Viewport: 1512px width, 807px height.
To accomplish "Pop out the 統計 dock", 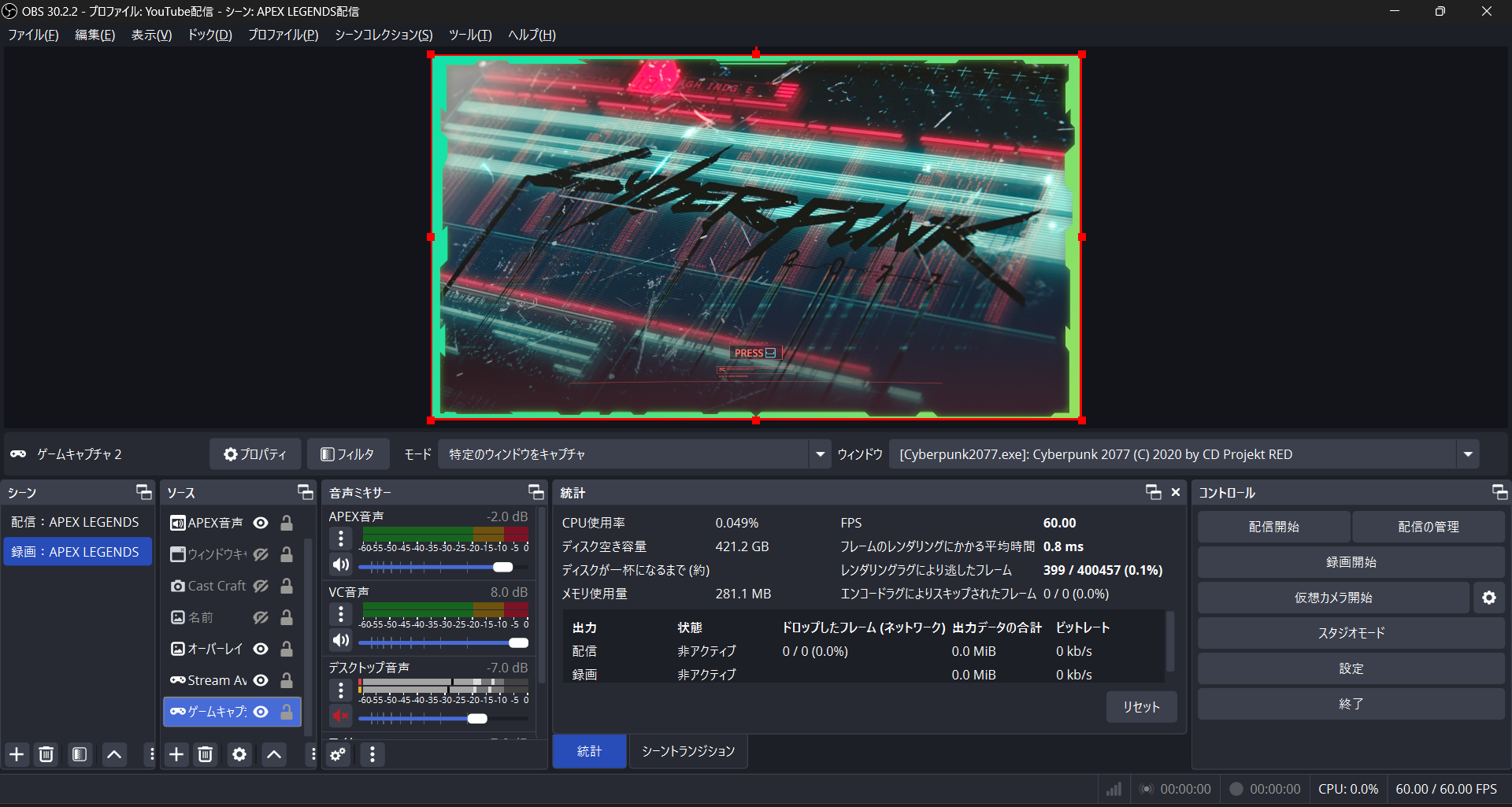I will coord(1154,492).
